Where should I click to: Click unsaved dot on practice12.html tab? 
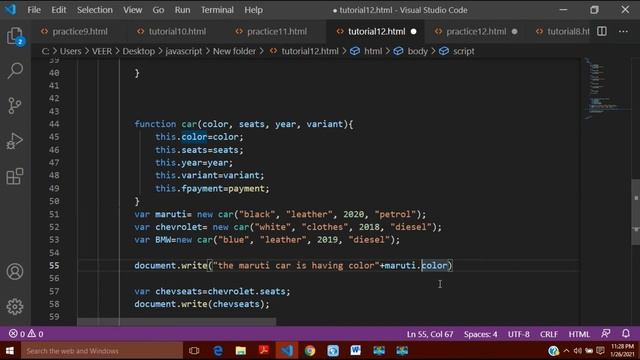click(514, 31)
